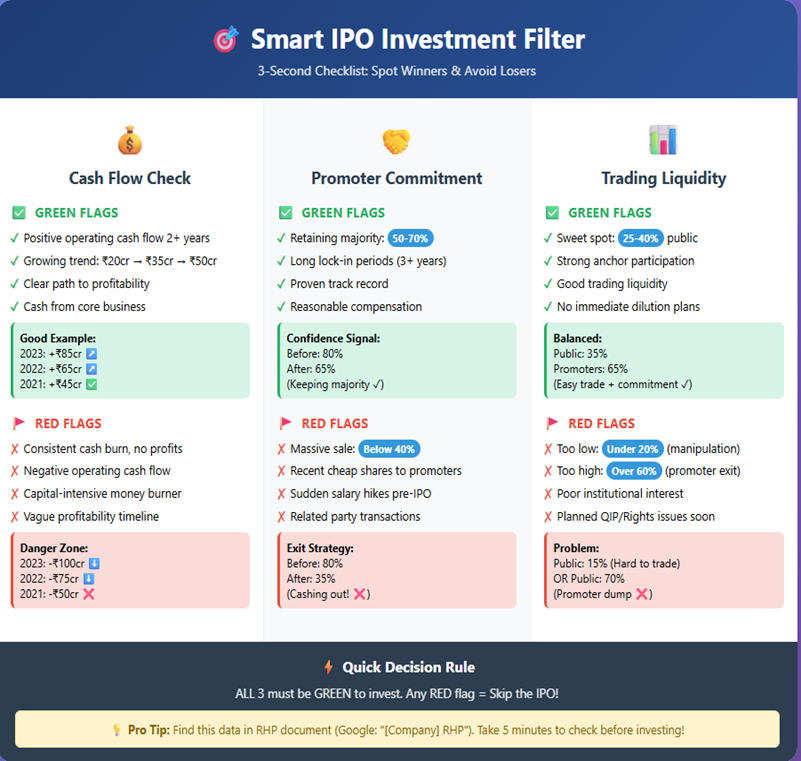Screen dimensions: 801x761
Task: Click the handshake icon above Promoter Commitment
Action: [396, 140]
